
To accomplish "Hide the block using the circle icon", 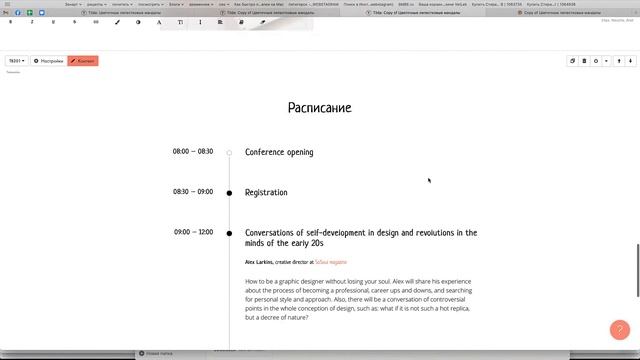I will 596,61.
